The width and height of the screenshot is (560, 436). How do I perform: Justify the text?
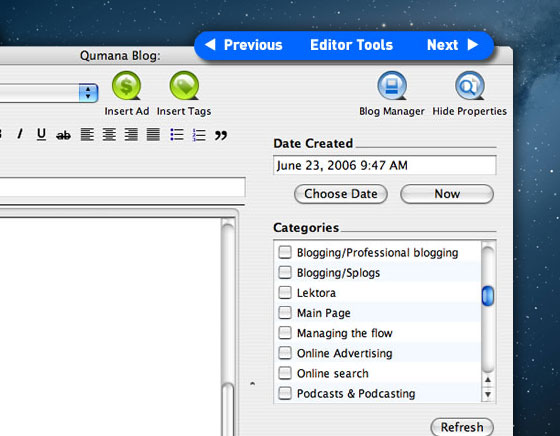pos(153,135)
